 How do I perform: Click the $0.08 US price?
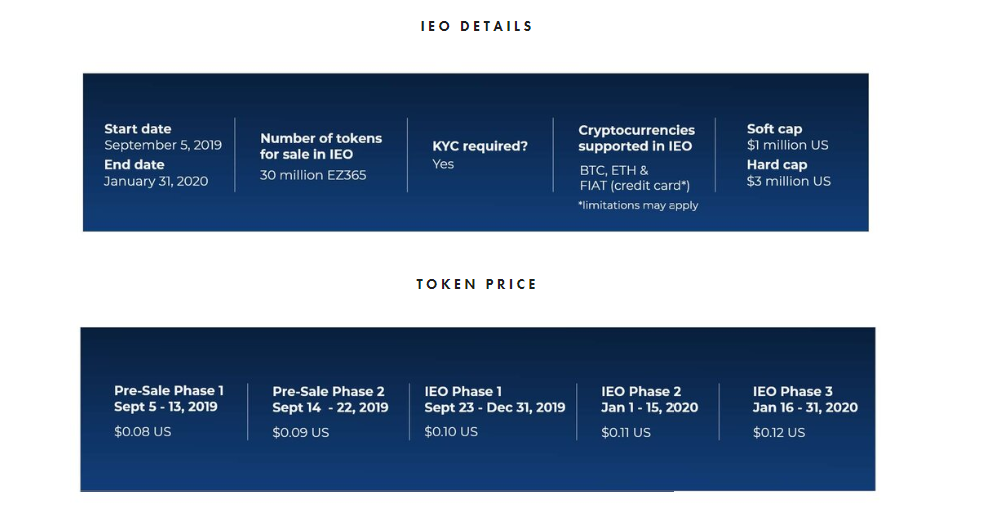143,432
